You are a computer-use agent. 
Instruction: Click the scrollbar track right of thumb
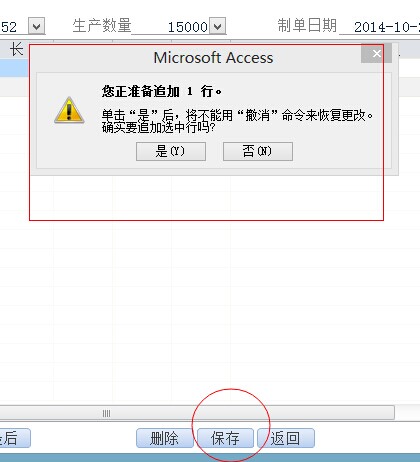407,413
